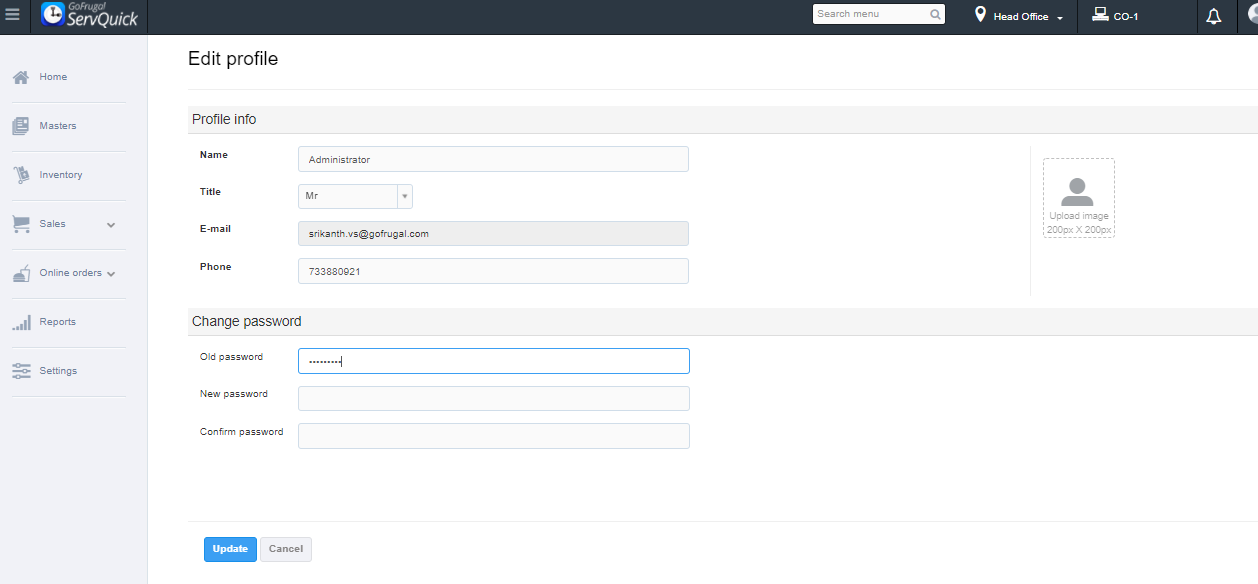Image resolution: width=1258 pixels, height=584 pixels.
Task: Click the Upload image placeholder
Action: pos(1078,198)
